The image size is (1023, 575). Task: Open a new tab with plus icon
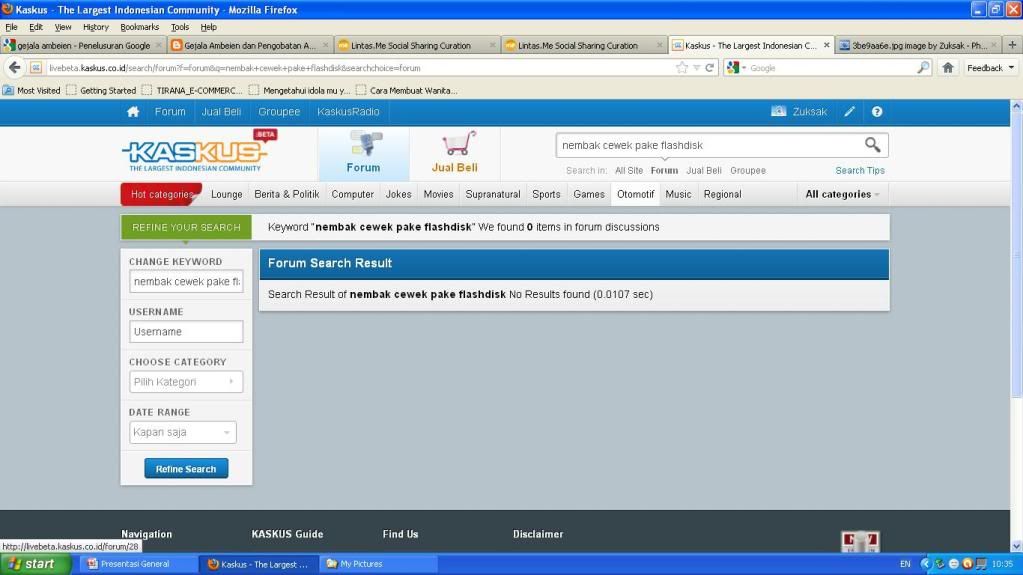[1012, 45]
